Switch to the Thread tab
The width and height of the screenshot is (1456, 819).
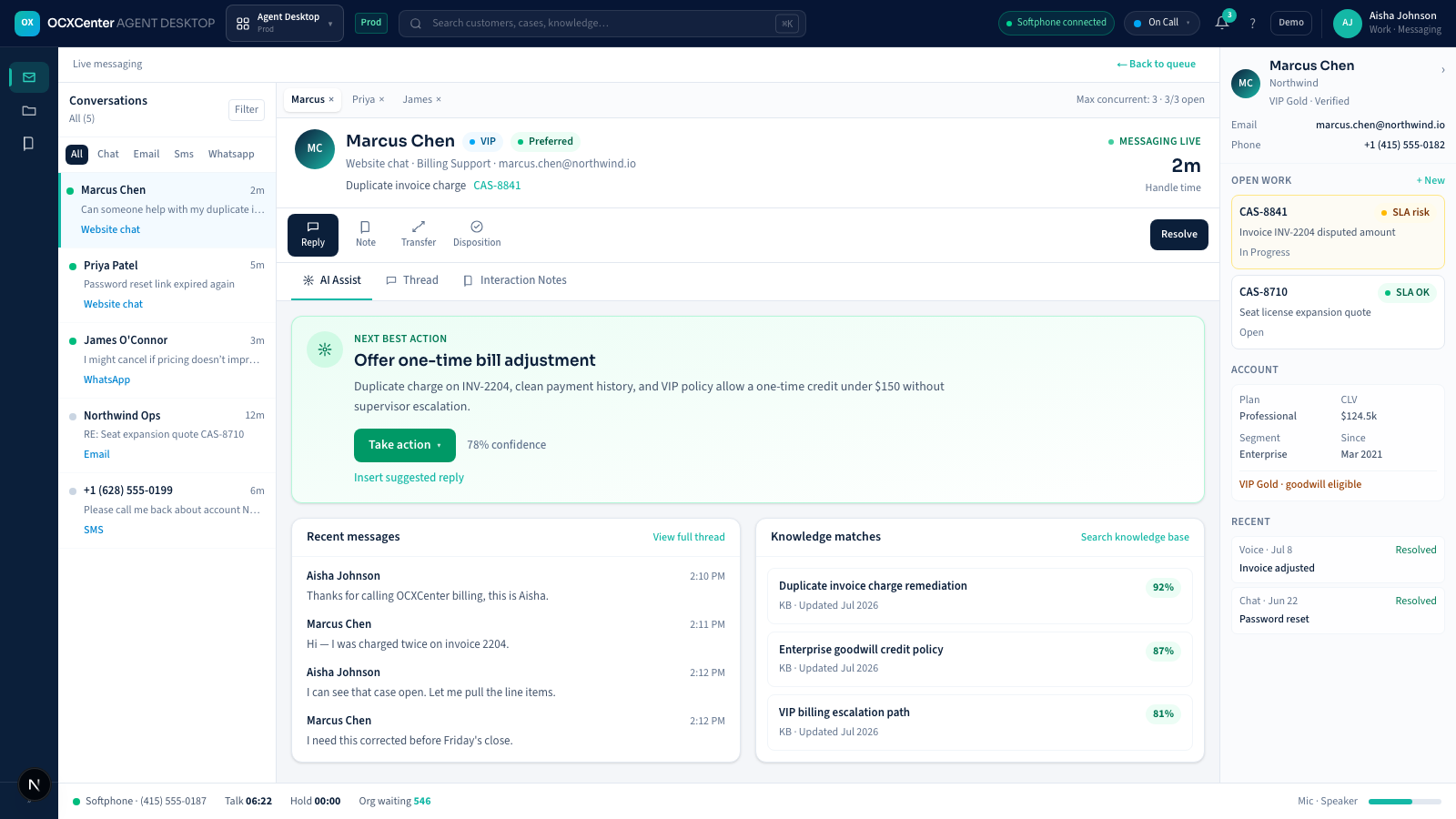coord(412,280)
